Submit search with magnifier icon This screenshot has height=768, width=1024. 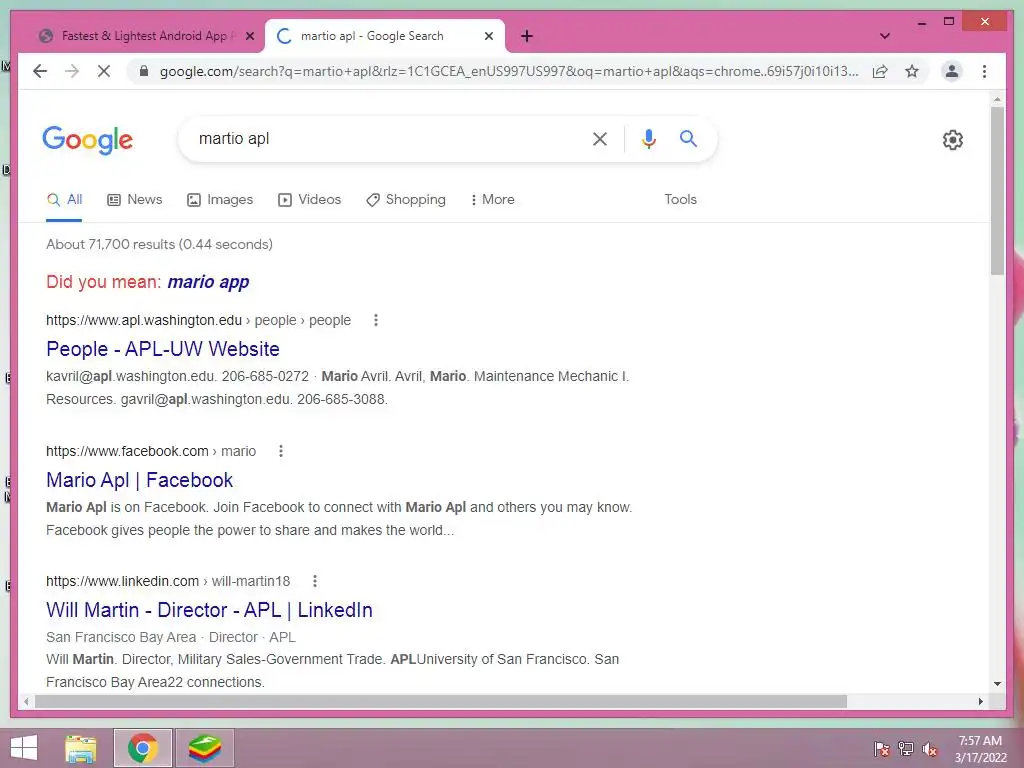[688, 138]
